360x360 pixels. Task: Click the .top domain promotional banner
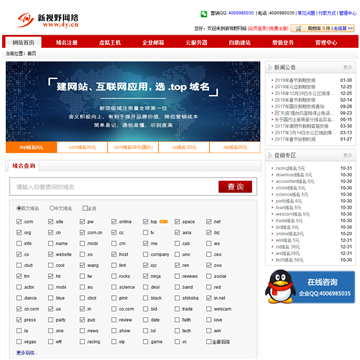[x=133, y=101]
